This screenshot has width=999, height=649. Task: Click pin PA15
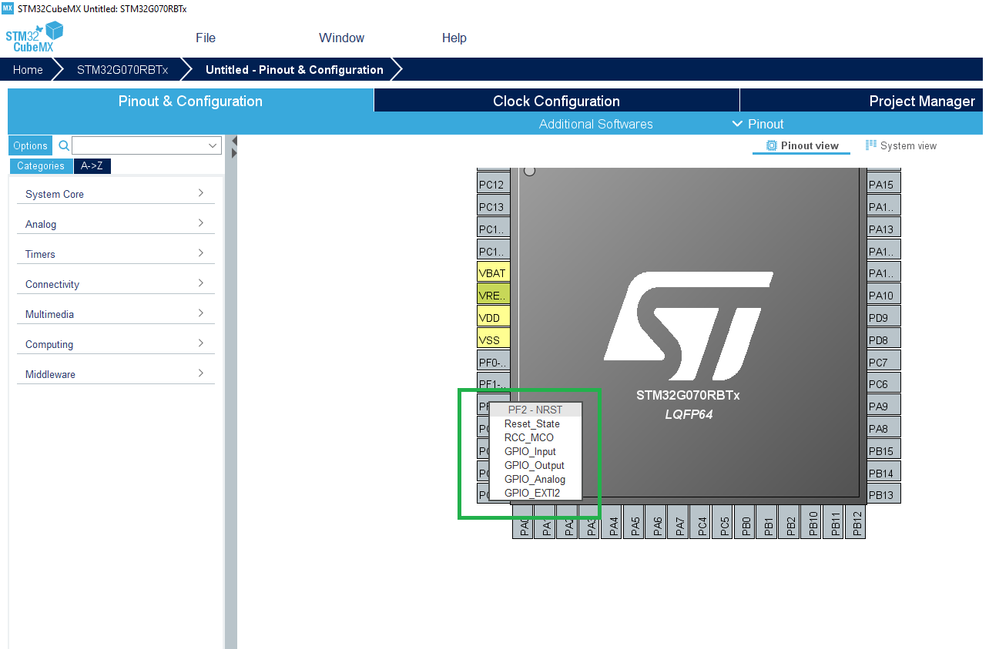(x=884, y=185)
